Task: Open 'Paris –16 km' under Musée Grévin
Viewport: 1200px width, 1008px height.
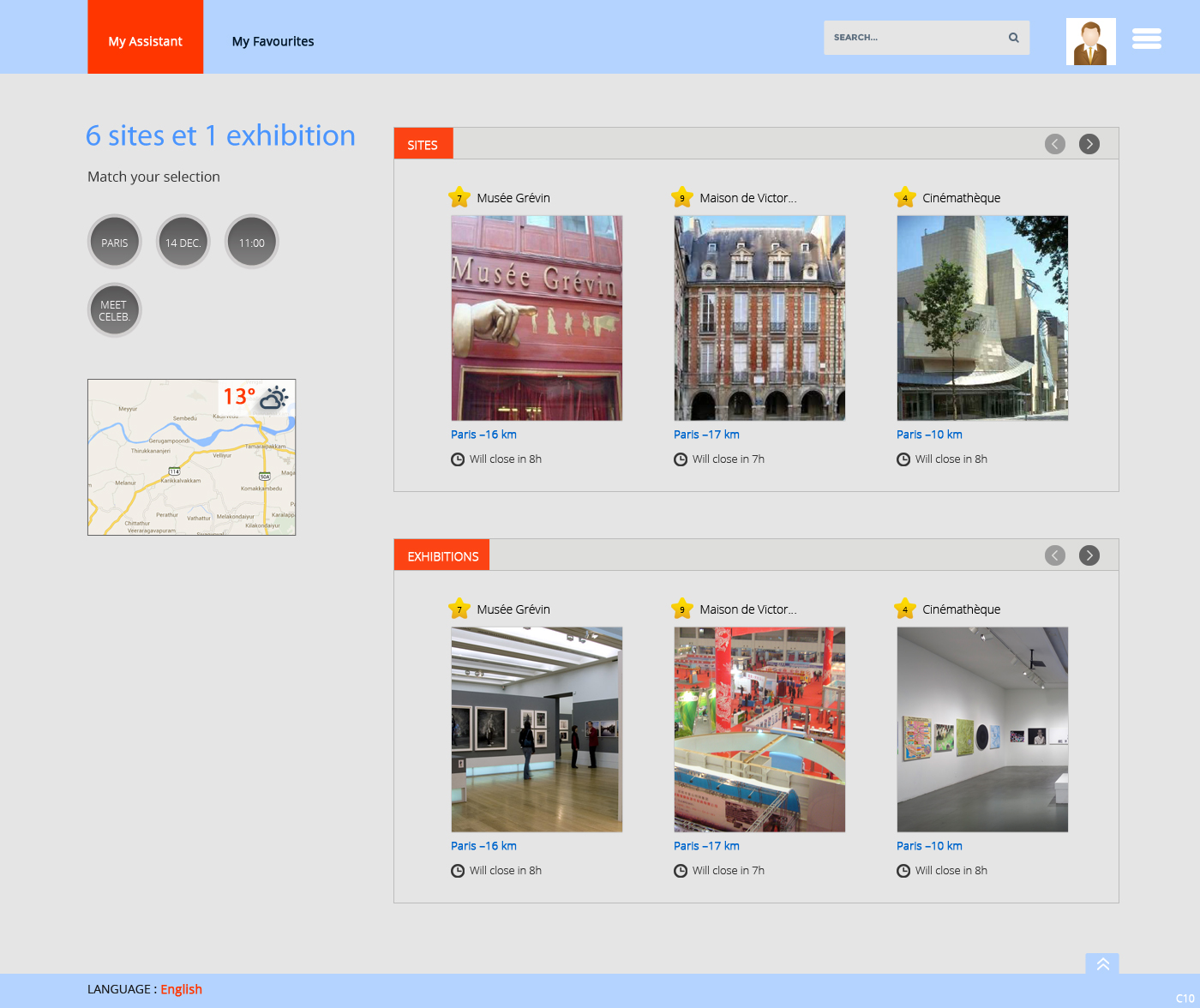Action: (x=483, y=435)
